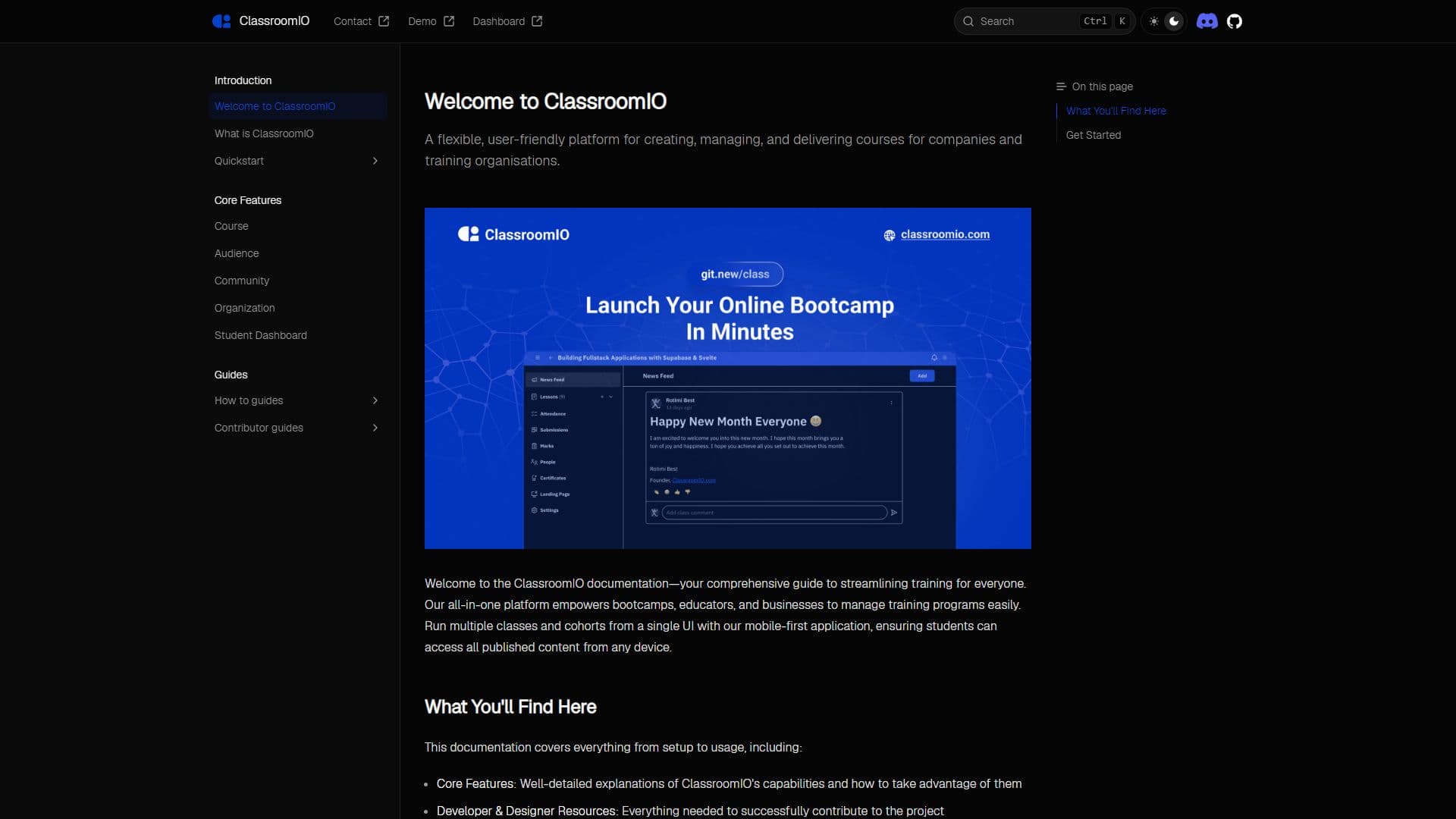Open the Contact link in top navigation
This screenshot has height=819, width=1456.
361,21
